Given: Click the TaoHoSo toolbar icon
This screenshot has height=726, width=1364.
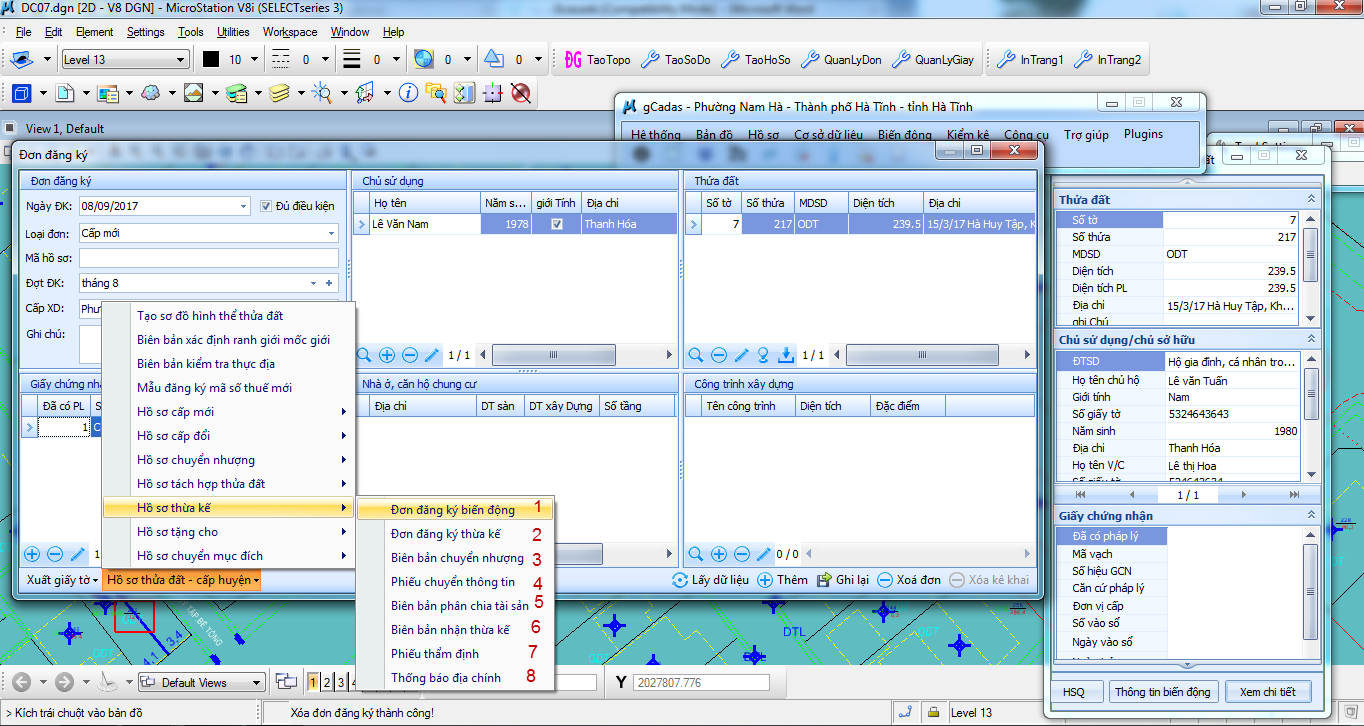Looking at the screenshot, I should [730, 60].
